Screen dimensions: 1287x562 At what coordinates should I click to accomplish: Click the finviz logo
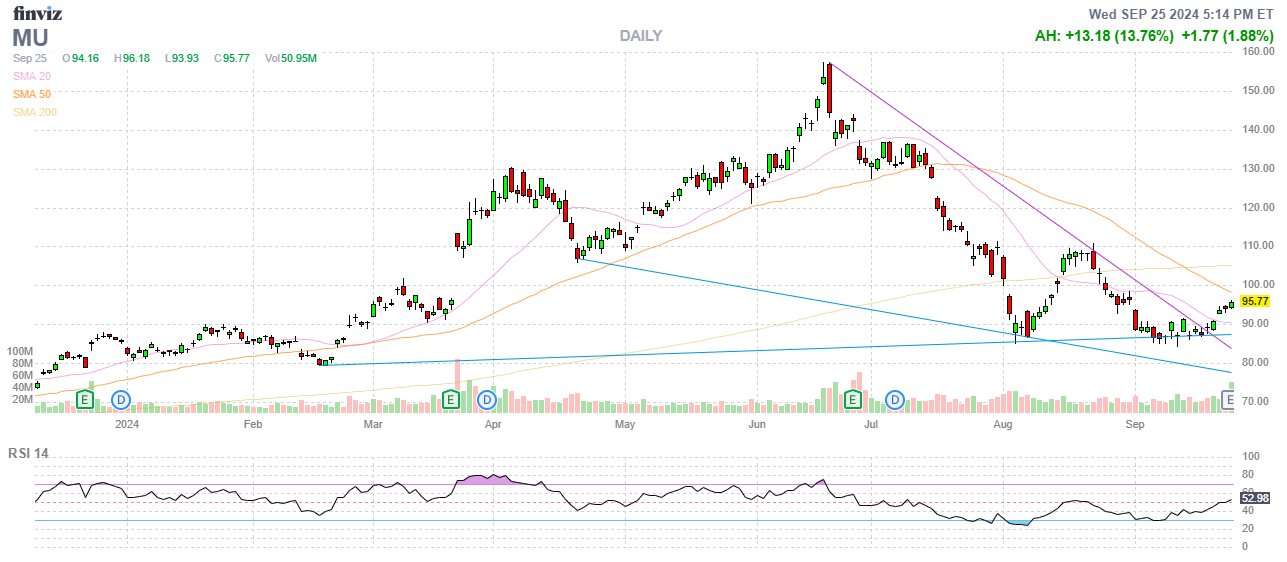(x=37, y=13)
